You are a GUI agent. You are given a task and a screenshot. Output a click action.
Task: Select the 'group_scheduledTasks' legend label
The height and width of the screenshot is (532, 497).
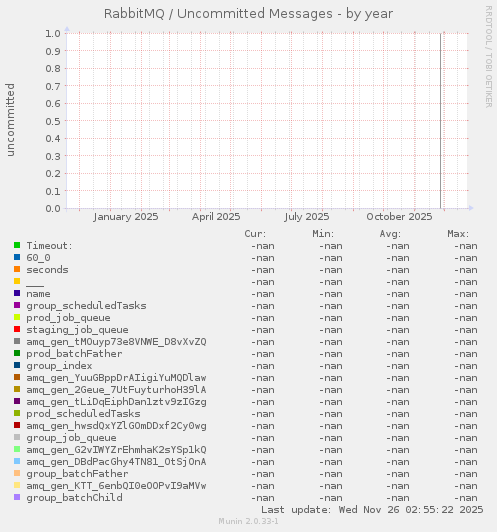click(87, 306)
